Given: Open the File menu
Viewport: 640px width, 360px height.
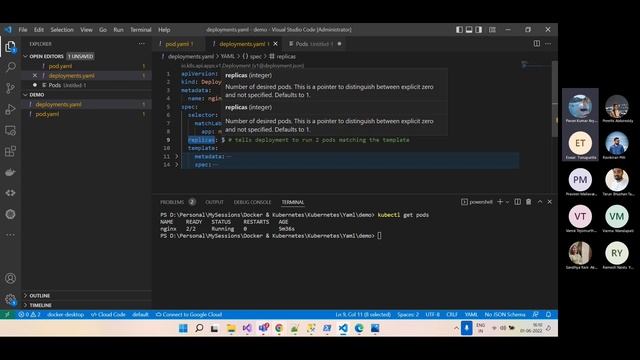Looking at the screenshot, I should coord(23,30).
